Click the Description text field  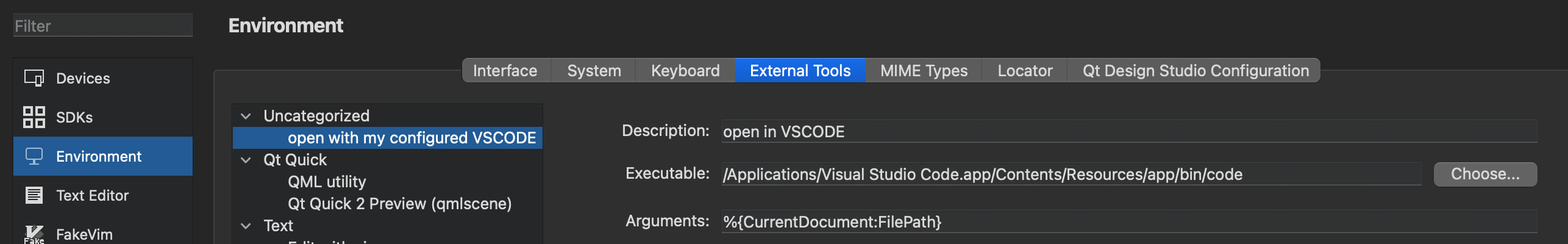[x=1128, y=132]
